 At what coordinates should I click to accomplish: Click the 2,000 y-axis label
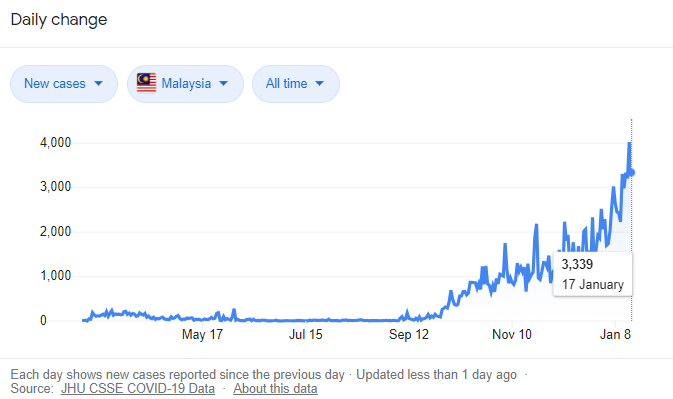coord(55,232)
